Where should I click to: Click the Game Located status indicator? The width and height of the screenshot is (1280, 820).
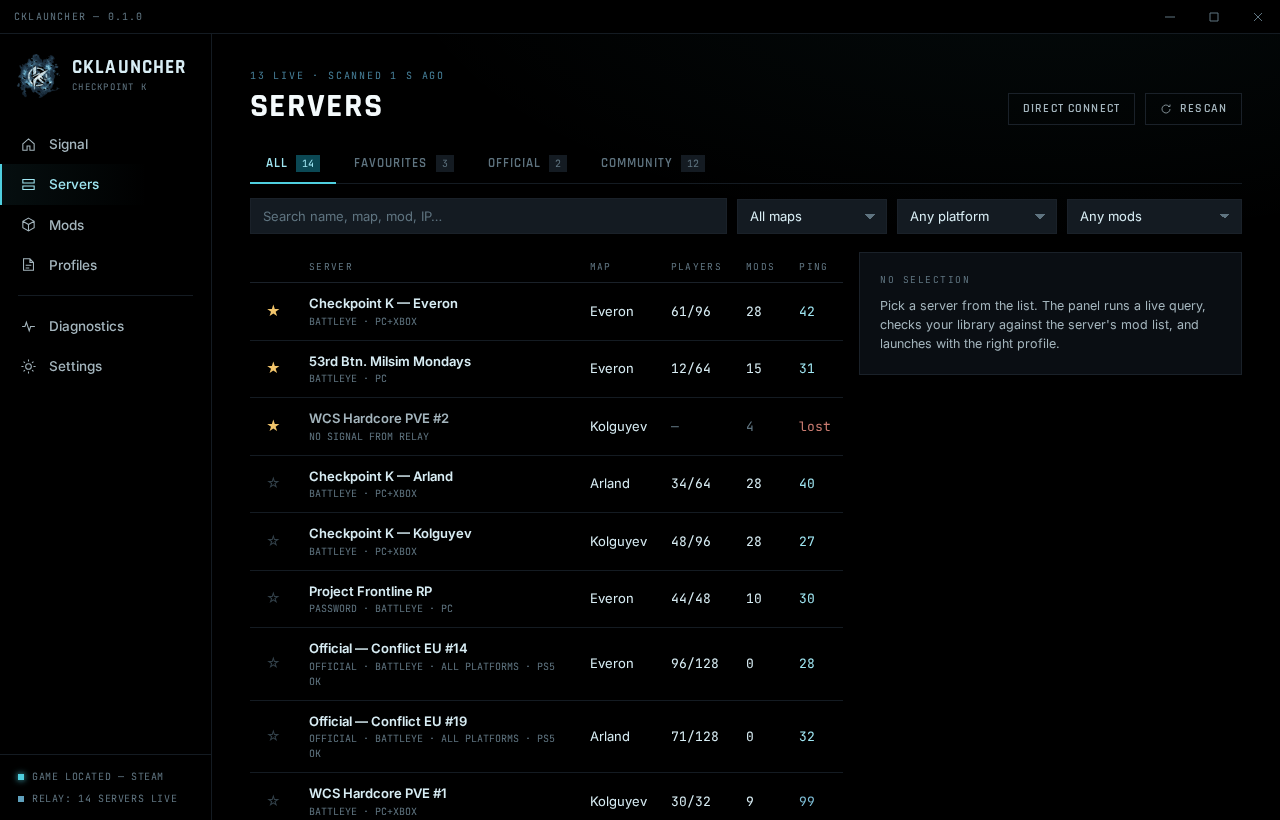point(21,776)
